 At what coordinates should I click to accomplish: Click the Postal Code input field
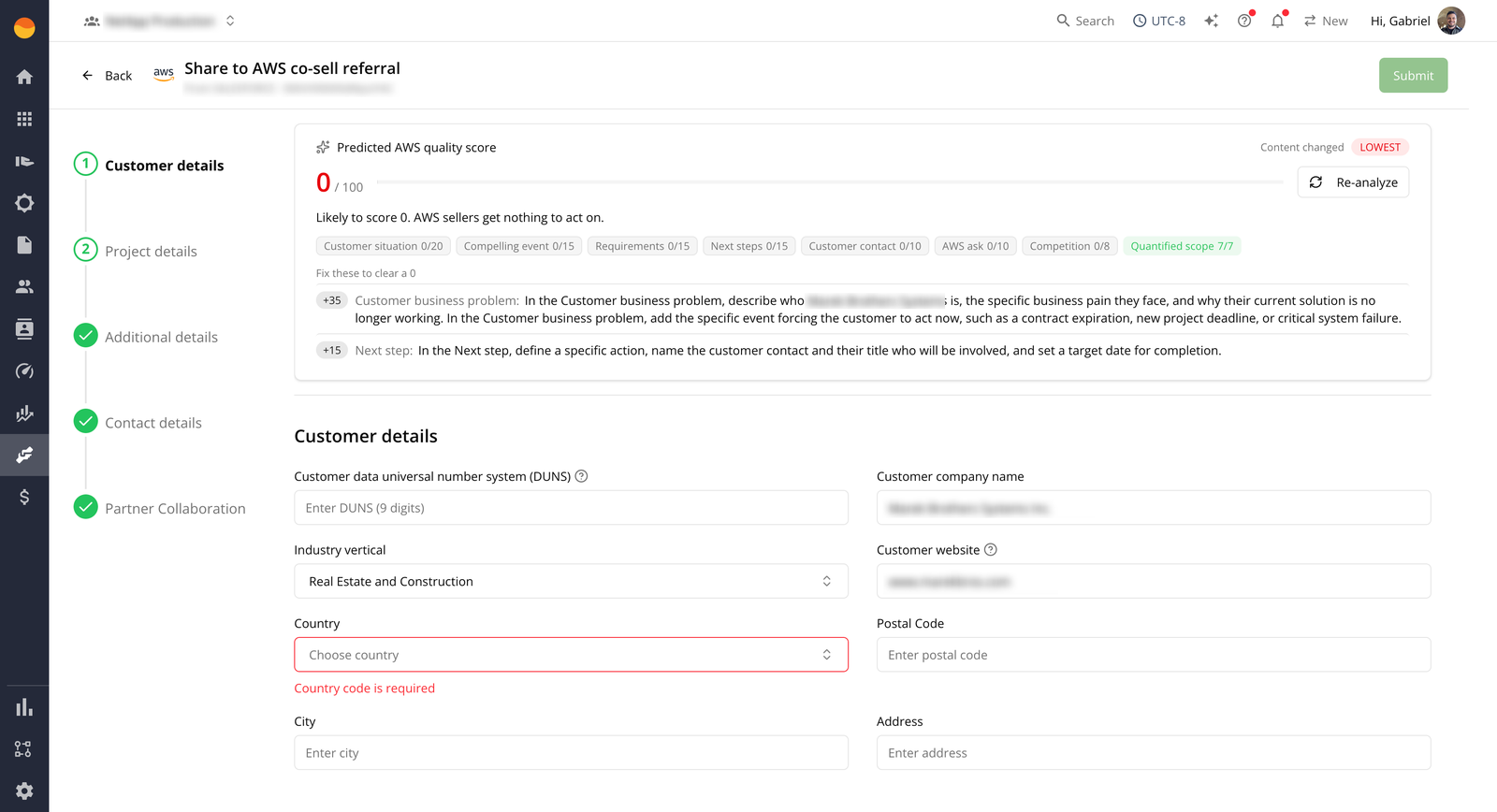1154,655
